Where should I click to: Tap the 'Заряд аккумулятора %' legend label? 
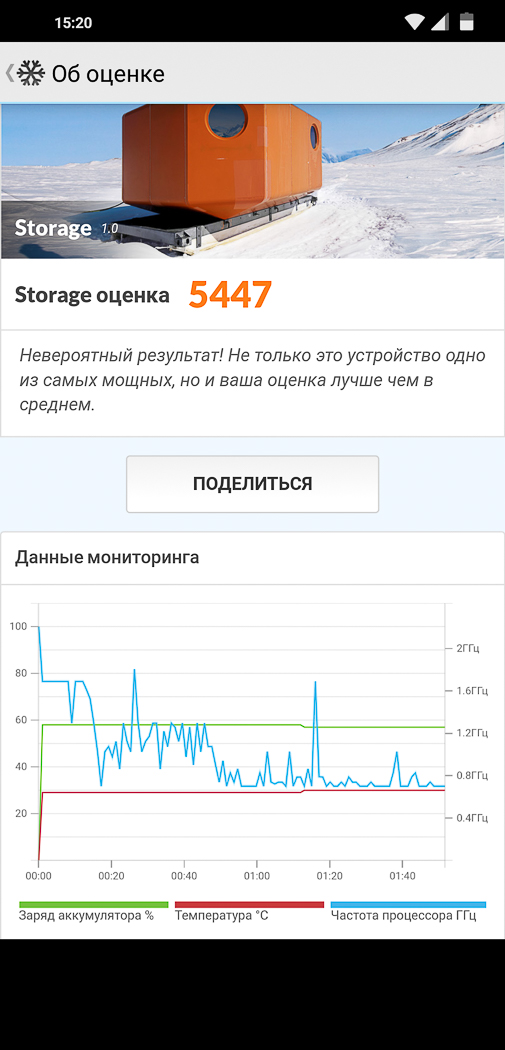(86, 915)
